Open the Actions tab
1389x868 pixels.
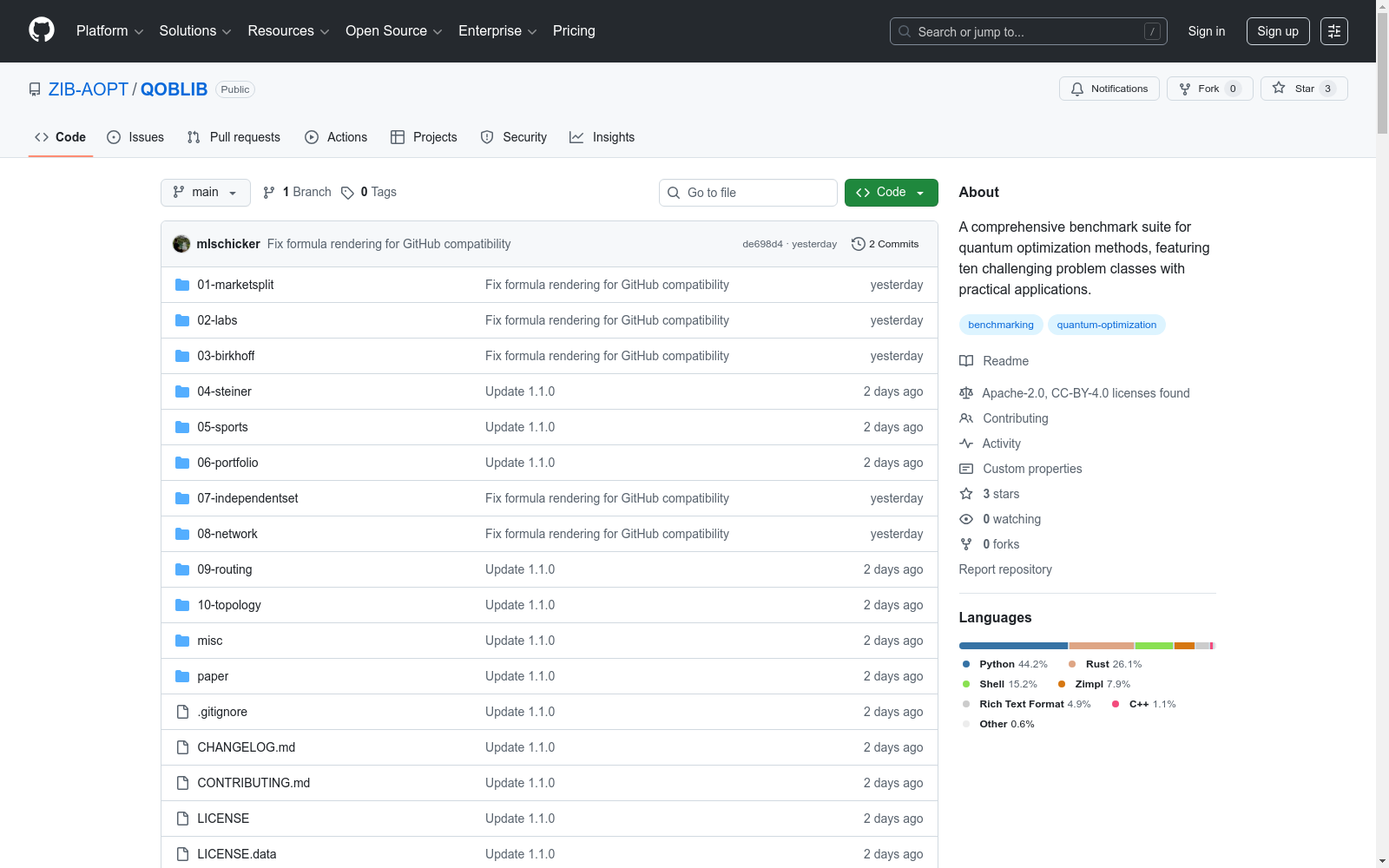coord(336,137)
